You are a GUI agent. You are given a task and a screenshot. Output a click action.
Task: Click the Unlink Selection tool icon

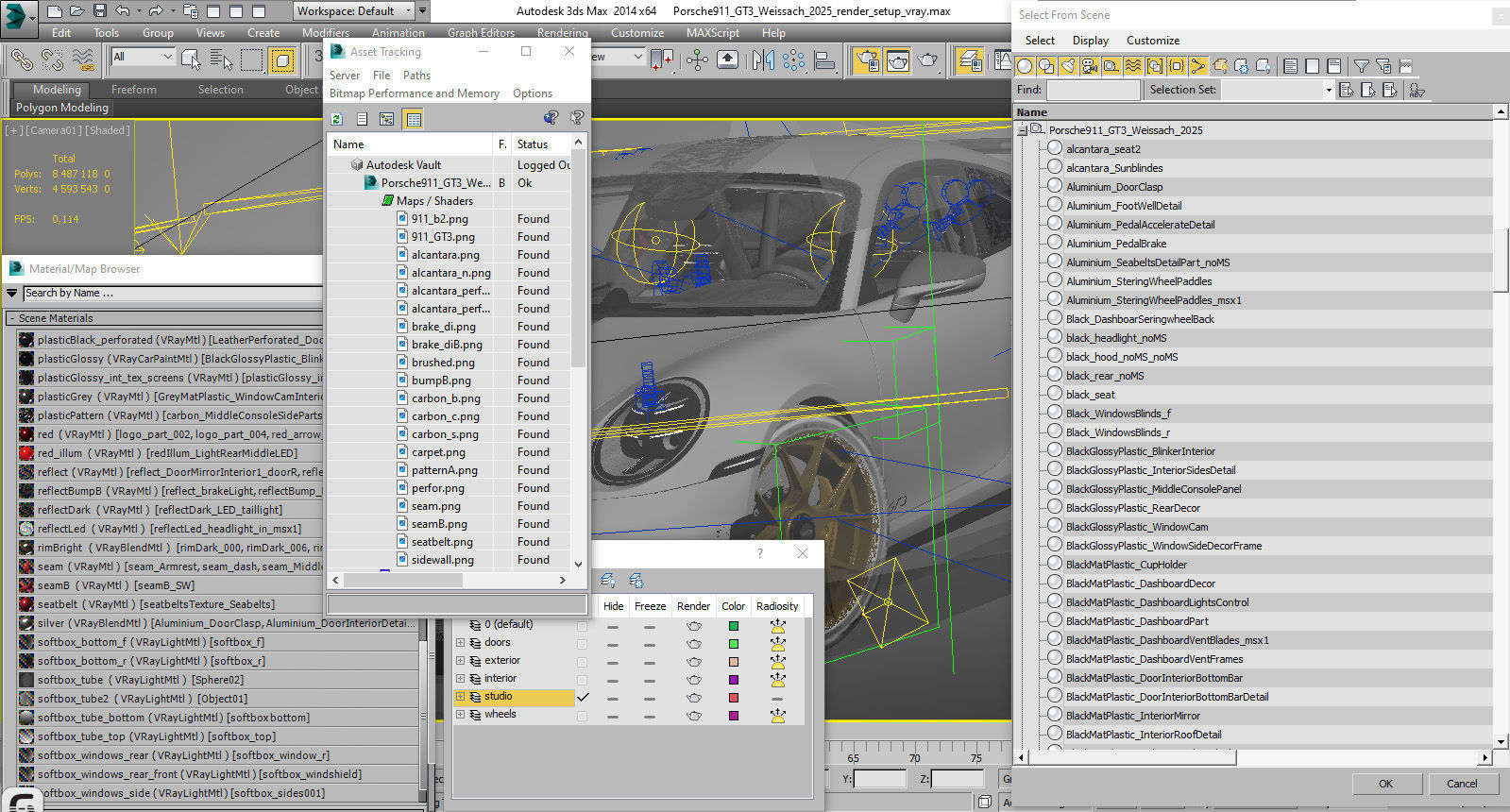tap(52, 60)
